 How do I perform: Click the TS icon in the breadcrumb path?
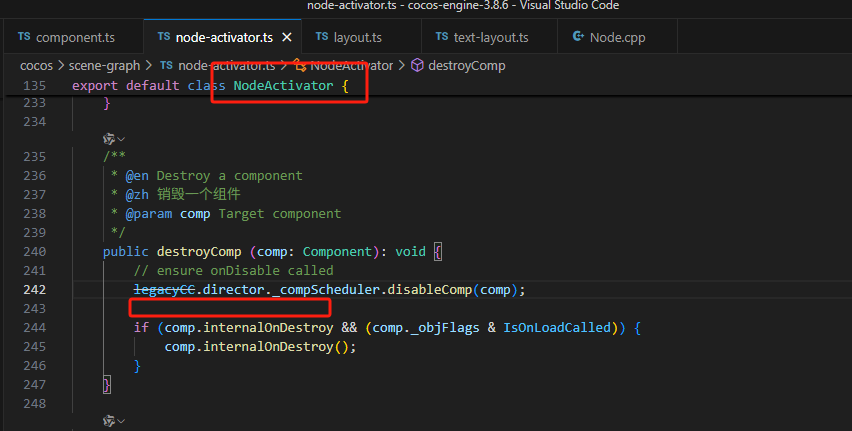[166, 65]
